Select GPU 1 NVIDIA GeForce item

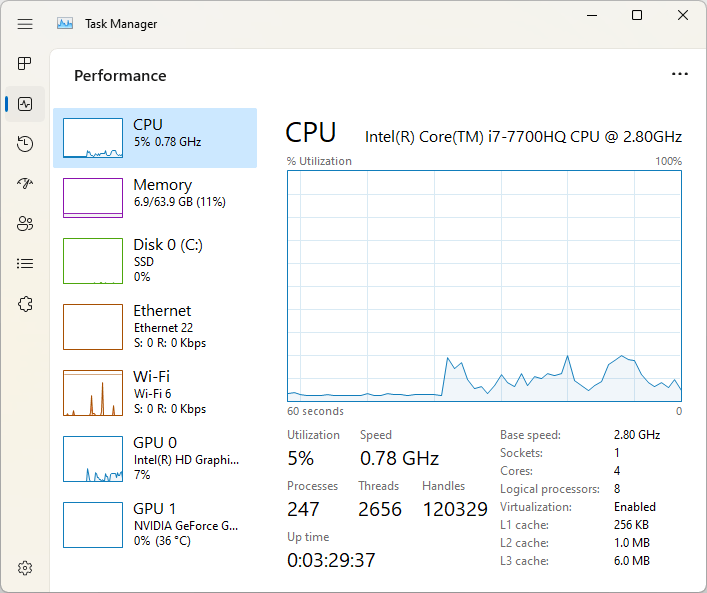pos(155,525)
